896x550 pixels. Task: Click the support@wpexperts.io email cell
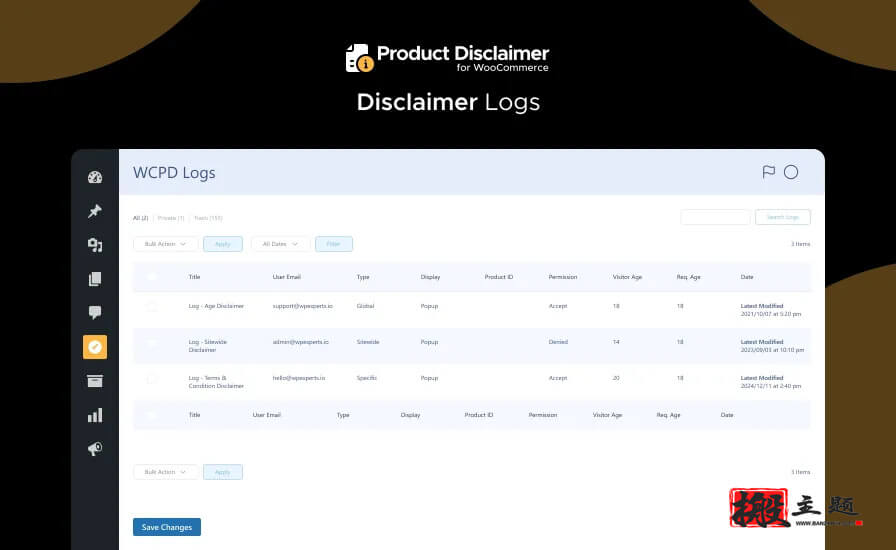click(x=302, y=306)
